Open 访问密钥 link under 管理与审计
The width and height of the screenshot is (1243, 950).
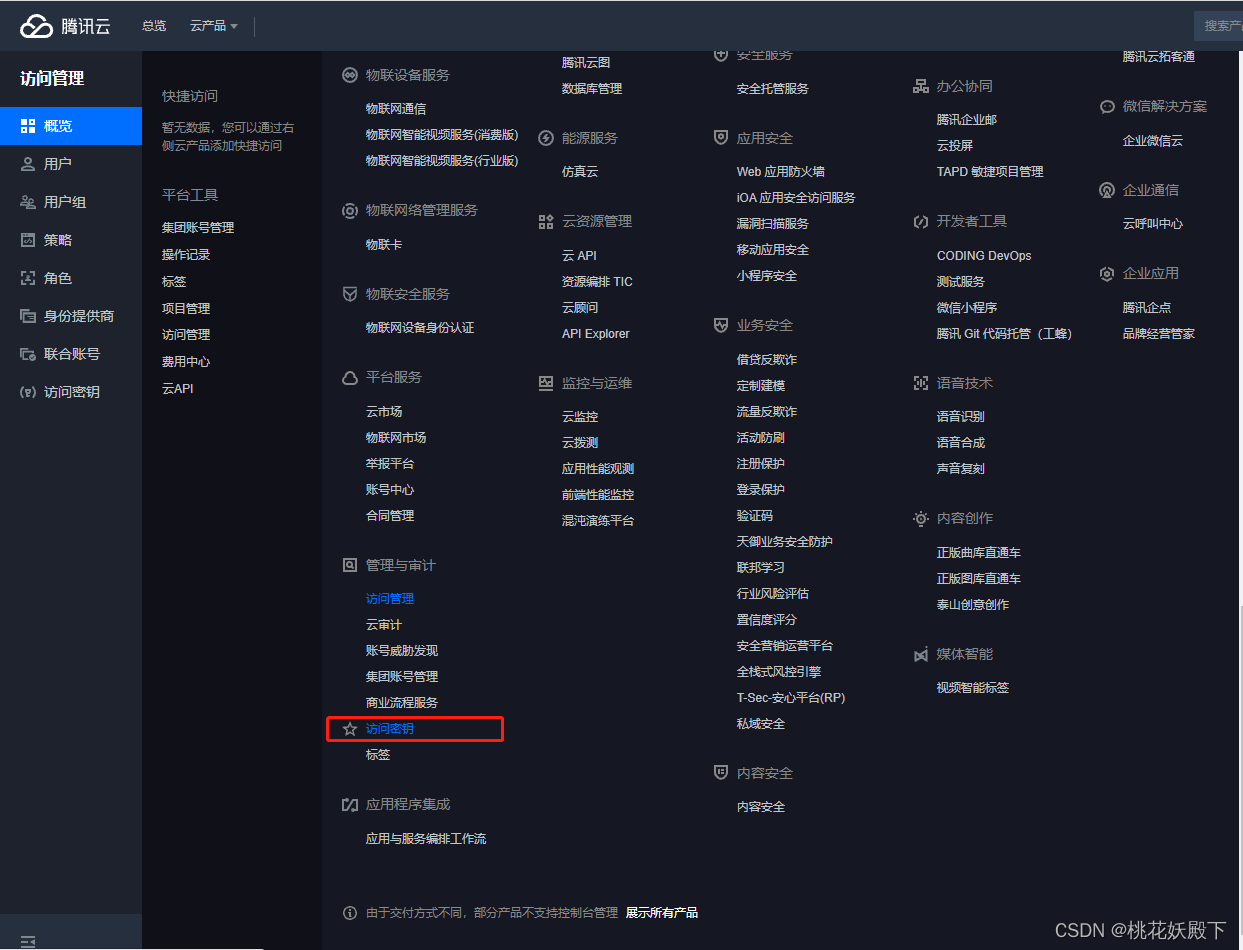(390, 729)
